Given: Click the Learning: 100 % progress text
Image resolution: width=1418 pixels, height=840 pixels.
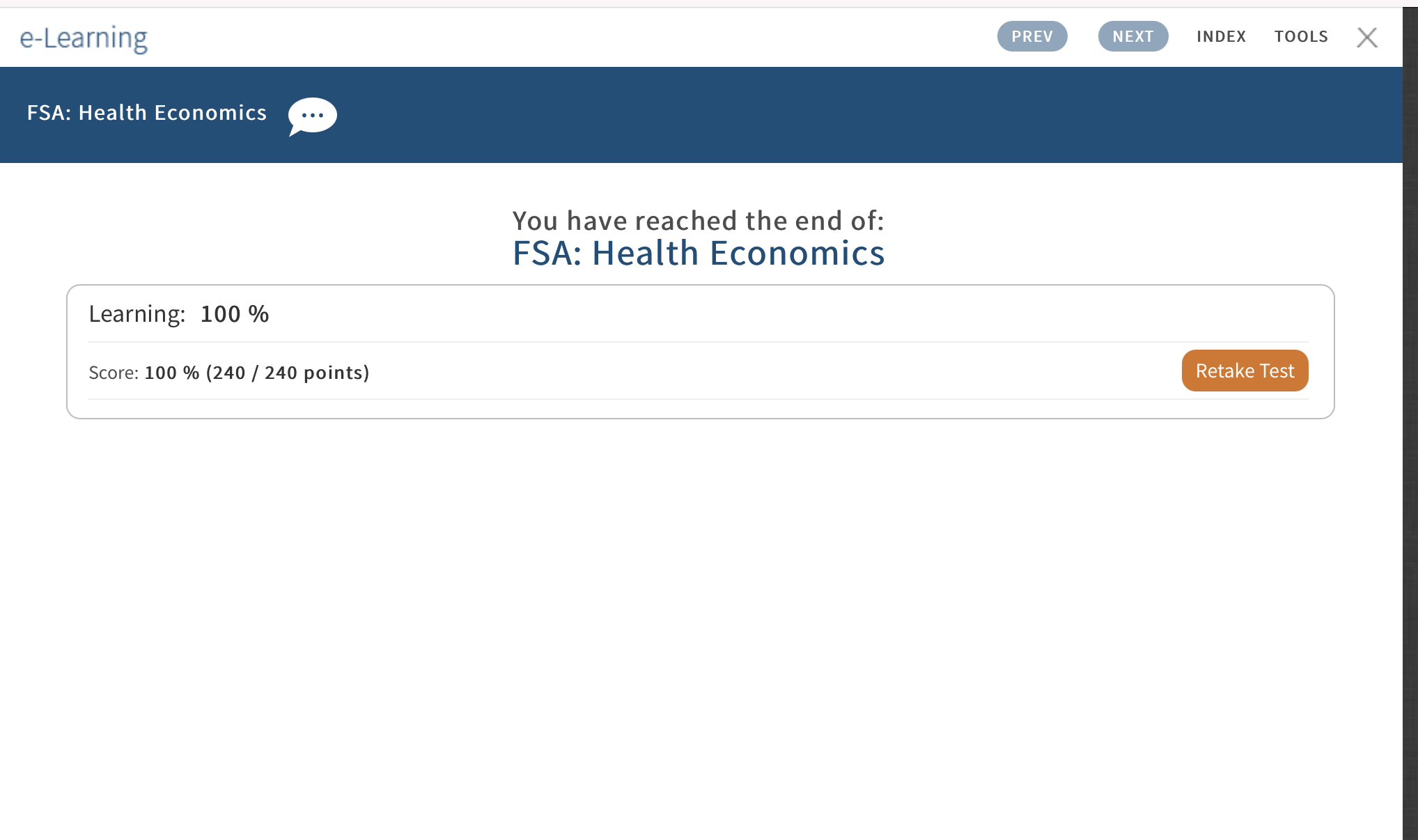Looking at the screenshot, I should (x=179, y=314).
